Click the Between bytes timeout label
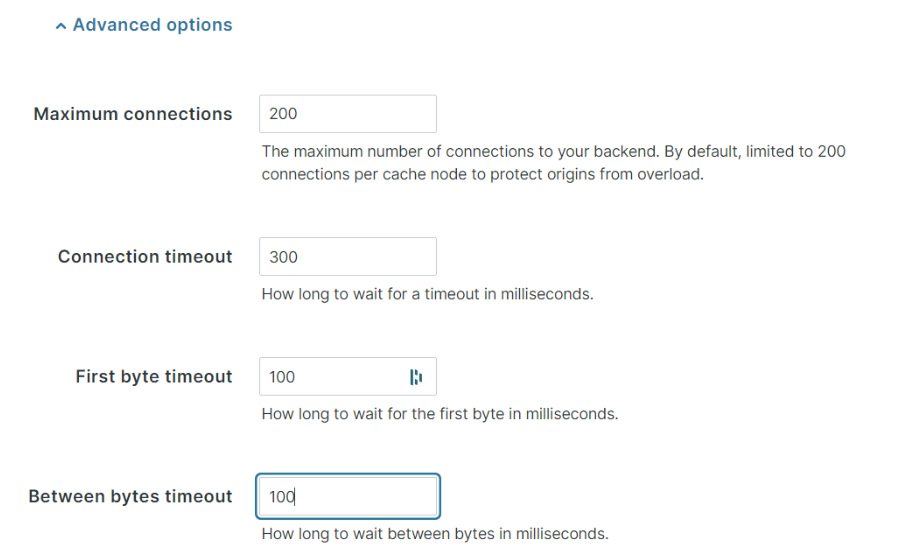 tap(130, 496)
